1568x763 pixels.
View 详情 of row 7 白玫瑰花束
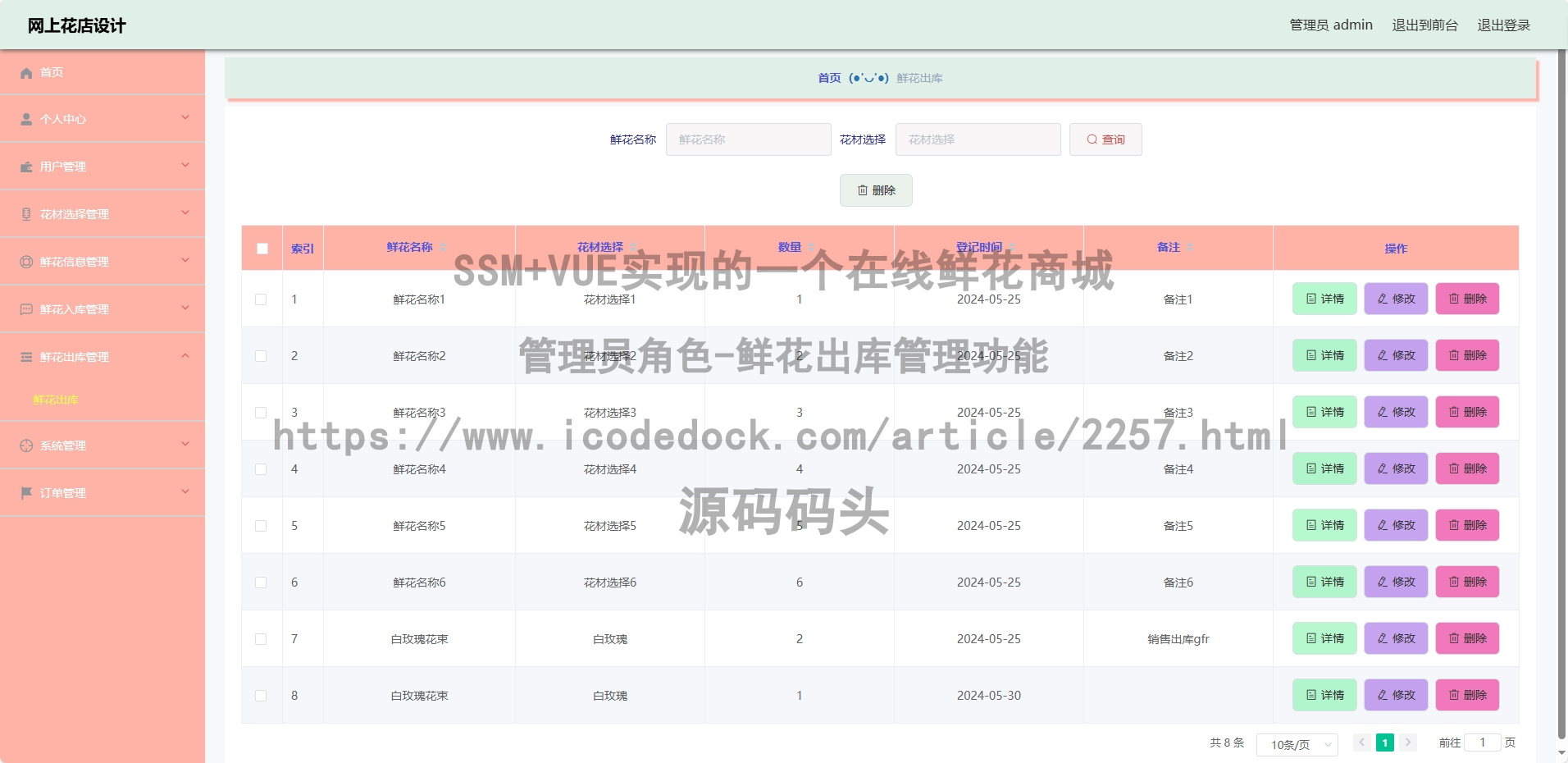click(x=1324, y=638)
